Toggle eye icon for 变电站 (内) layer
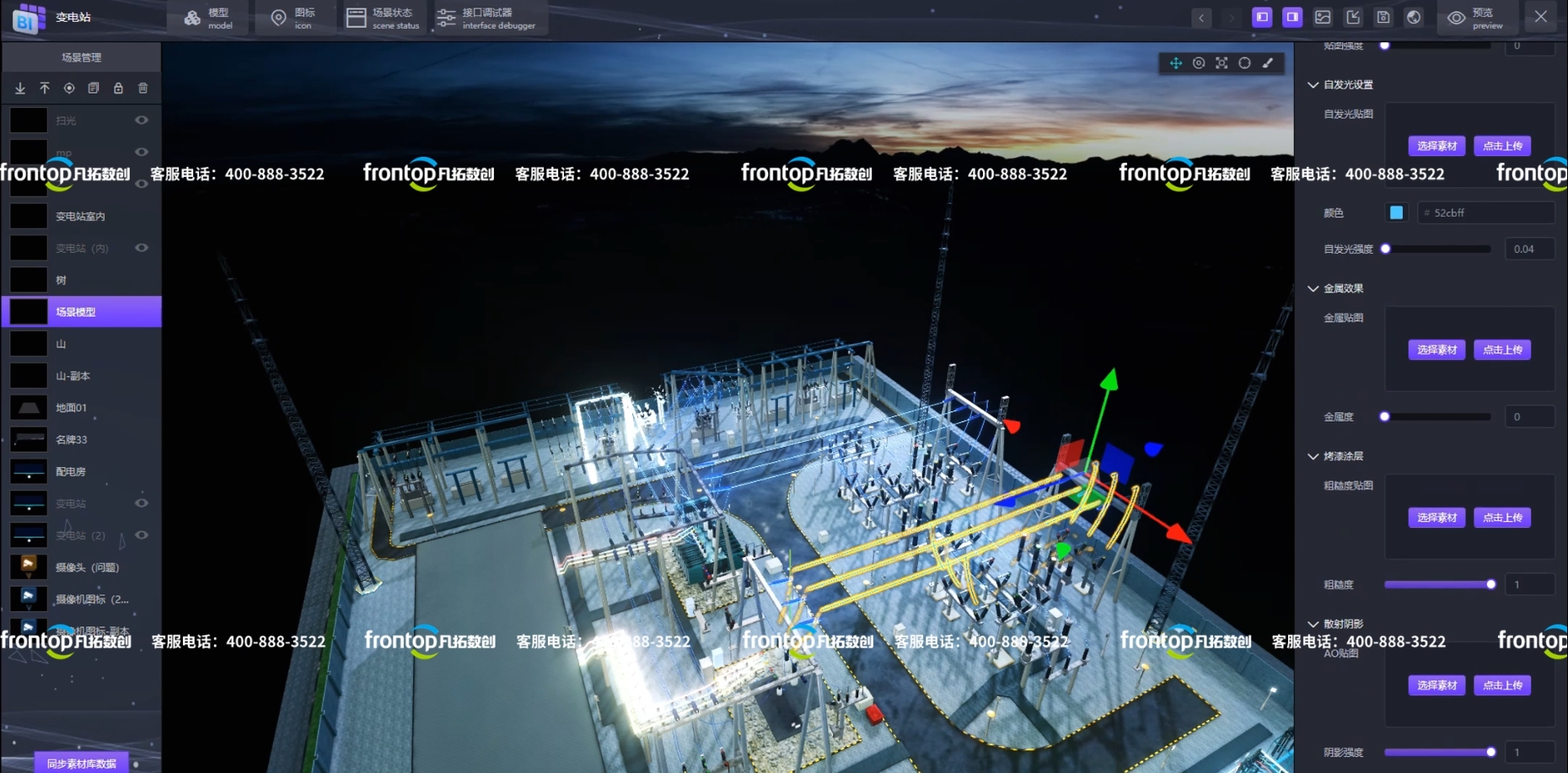The height and width of the screenshot is (773, 1568). point(142,248)
